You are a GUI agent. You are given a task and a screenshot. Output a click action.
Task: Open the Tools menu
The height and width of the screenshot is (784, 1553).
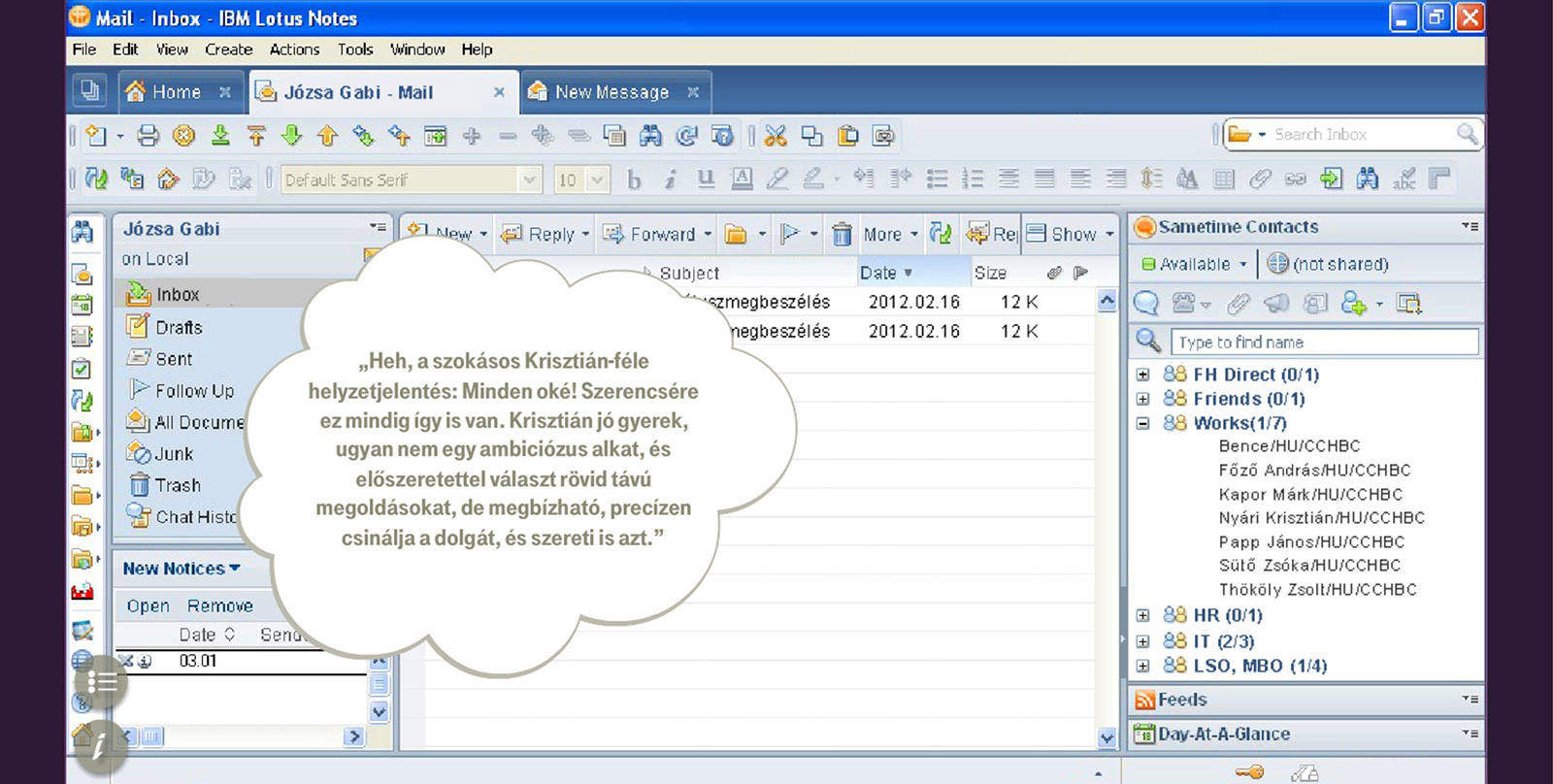[355, 49]
